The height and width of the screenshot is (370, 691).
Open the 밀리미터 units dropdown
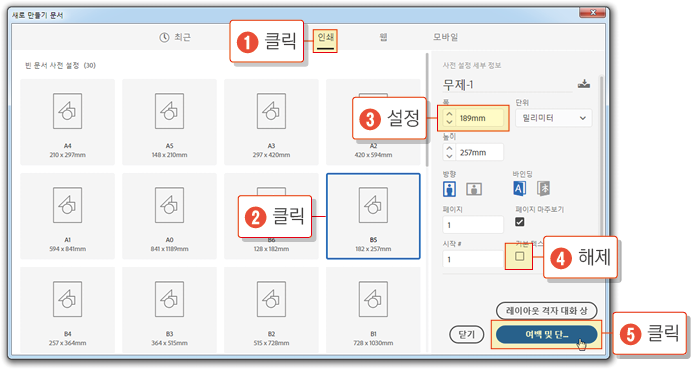[x=554, y=118]
